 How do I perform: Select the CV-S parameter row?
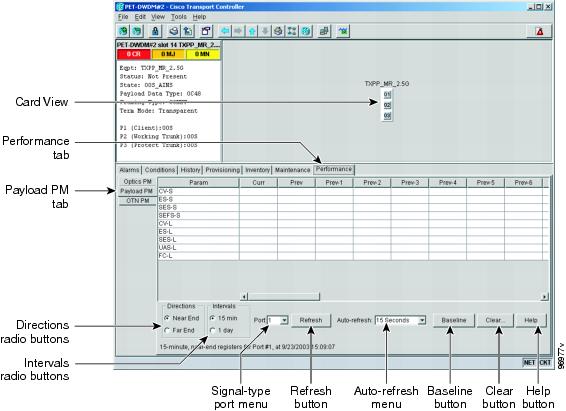[353, 191]
